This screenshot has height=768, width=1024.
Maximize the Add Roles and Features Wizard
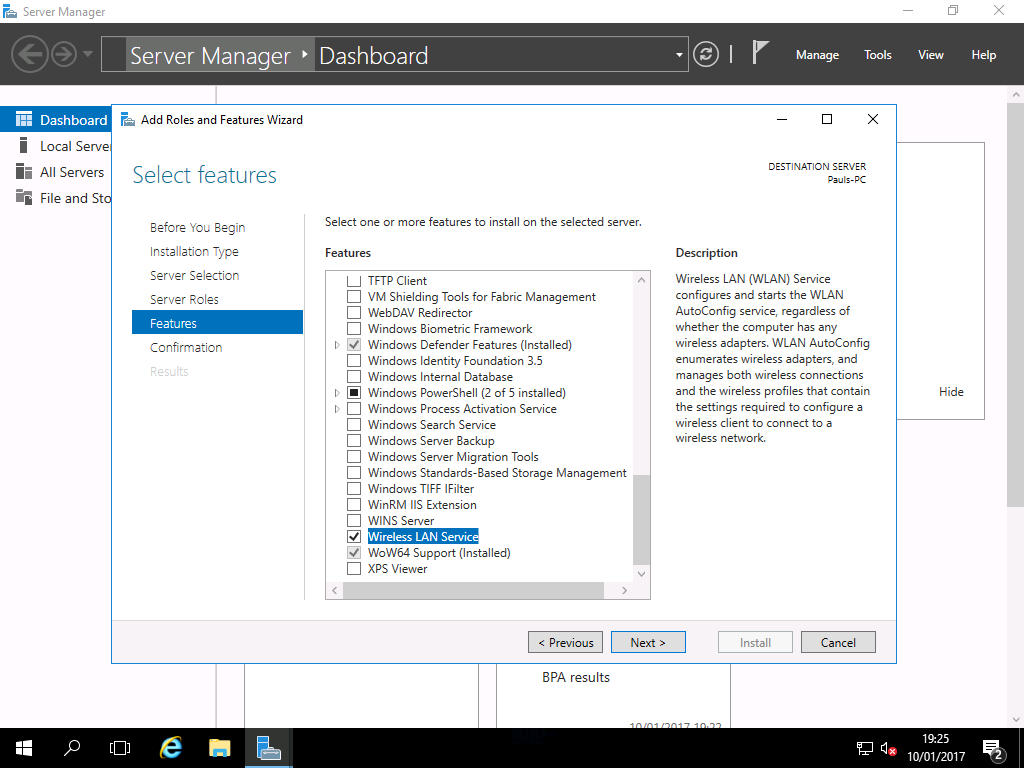coord(827,119)
